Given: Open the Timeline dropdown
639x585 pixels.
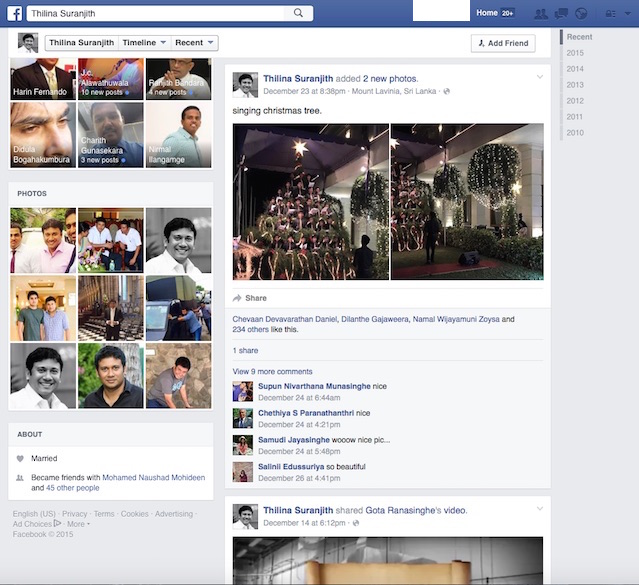Looking at the screenshot, I should point(144,43).
